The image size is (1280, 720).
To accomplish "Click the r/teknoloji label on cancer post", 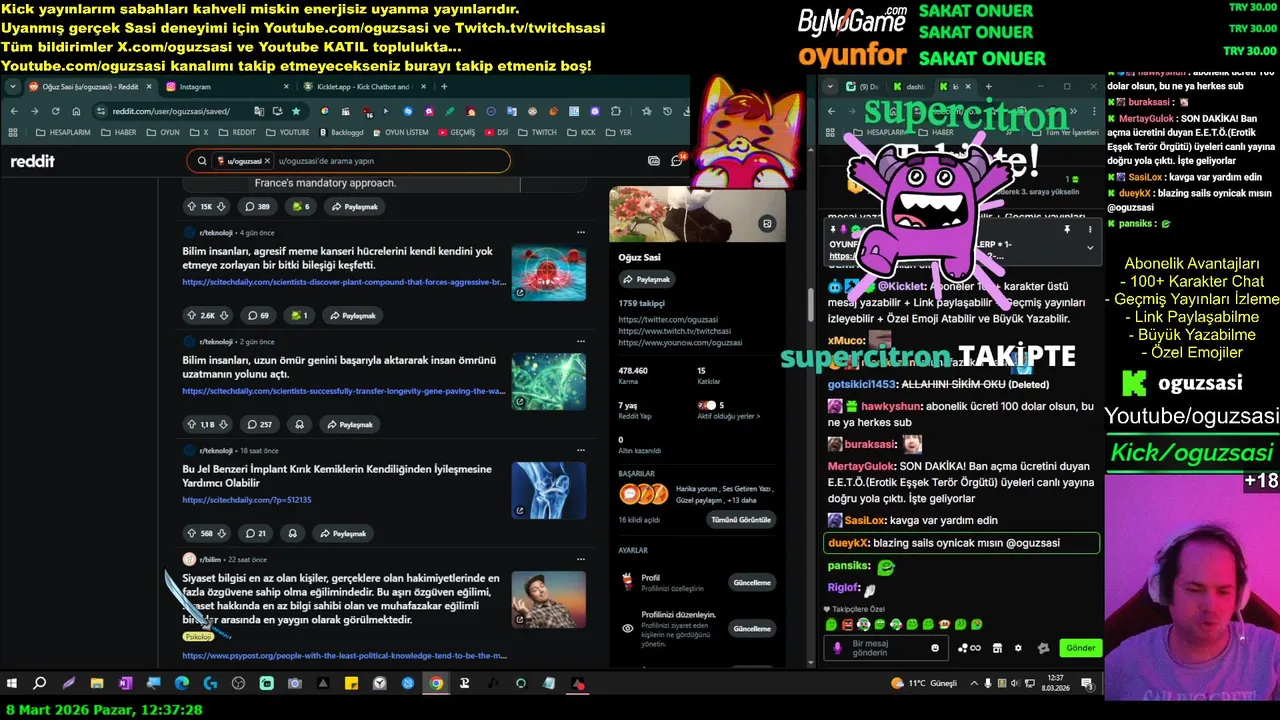I will 216,233.
